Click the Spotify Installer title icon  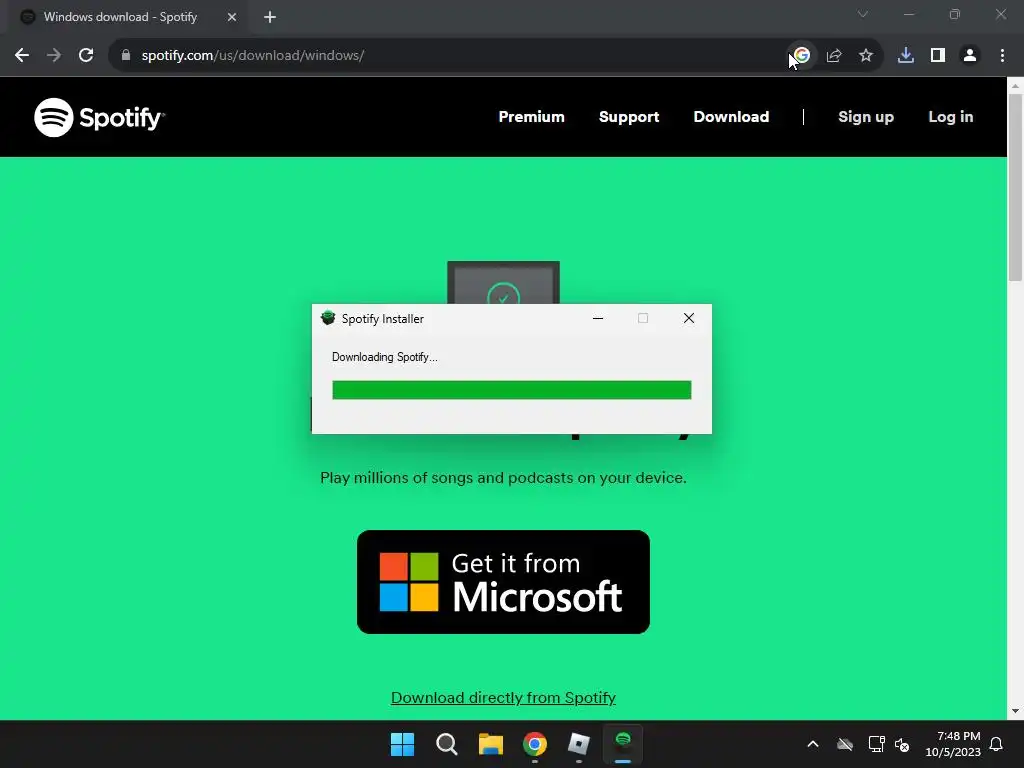[328, 318]
